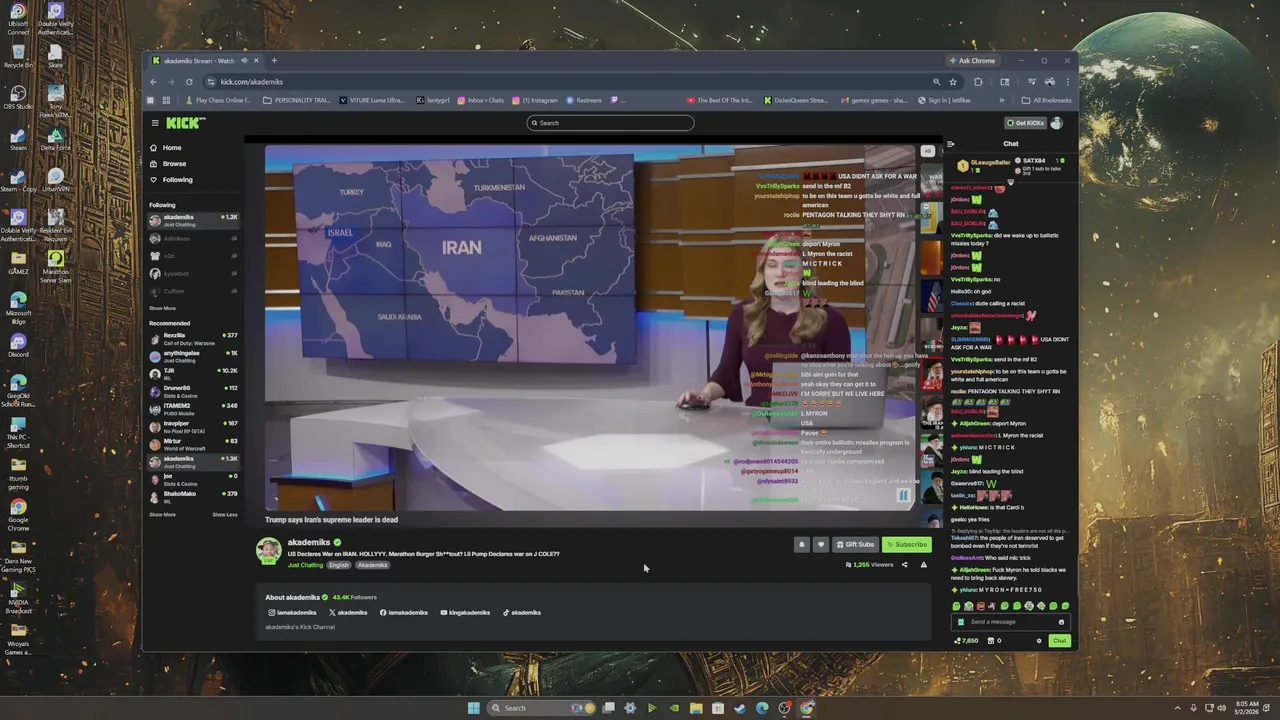Mute the akademiks Stream tab audio
The width and height of the screenshot is (1280, 720).
[x=244, y=61]
